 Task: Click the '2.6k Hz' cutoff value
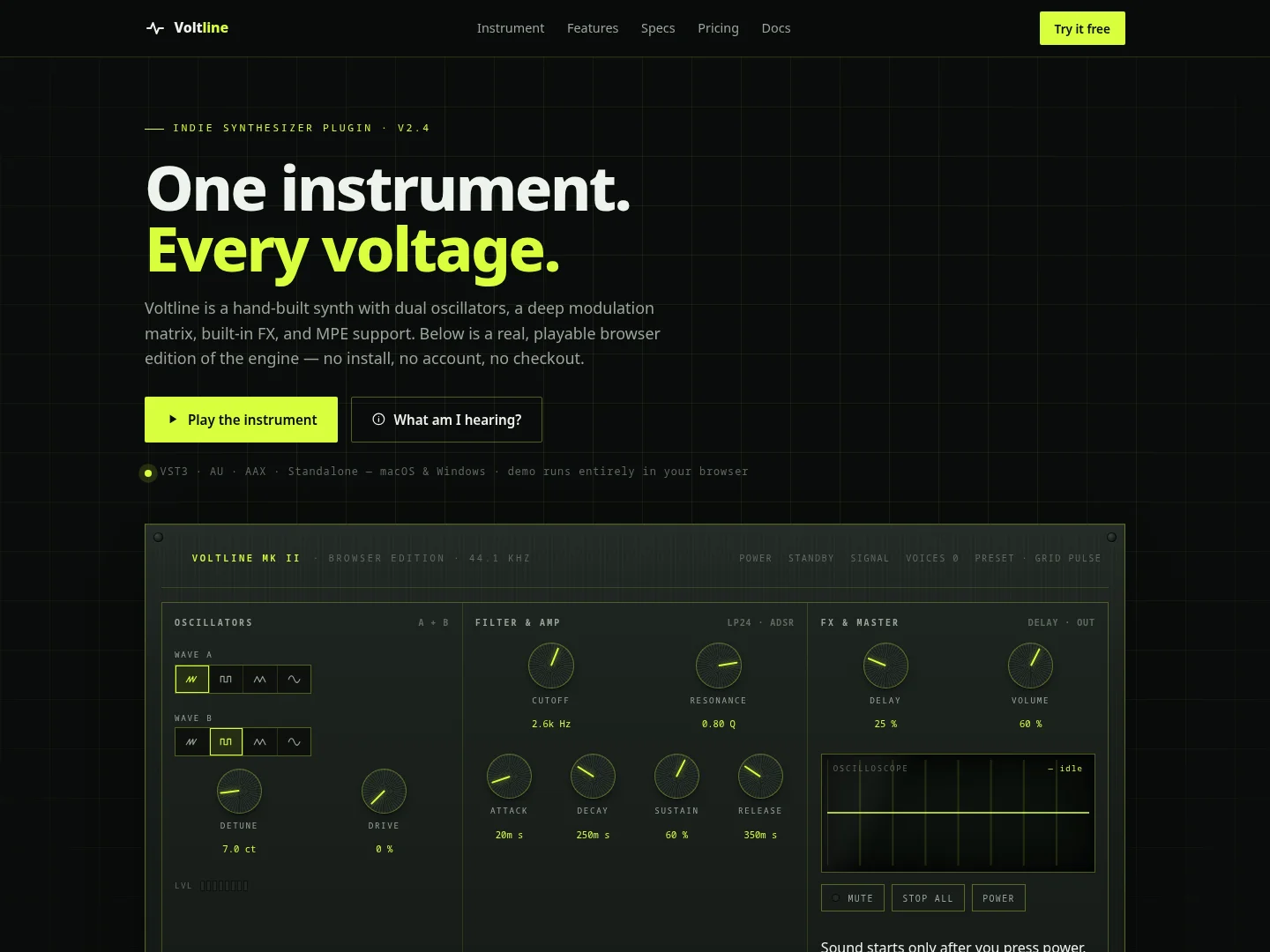coord(551,724)
